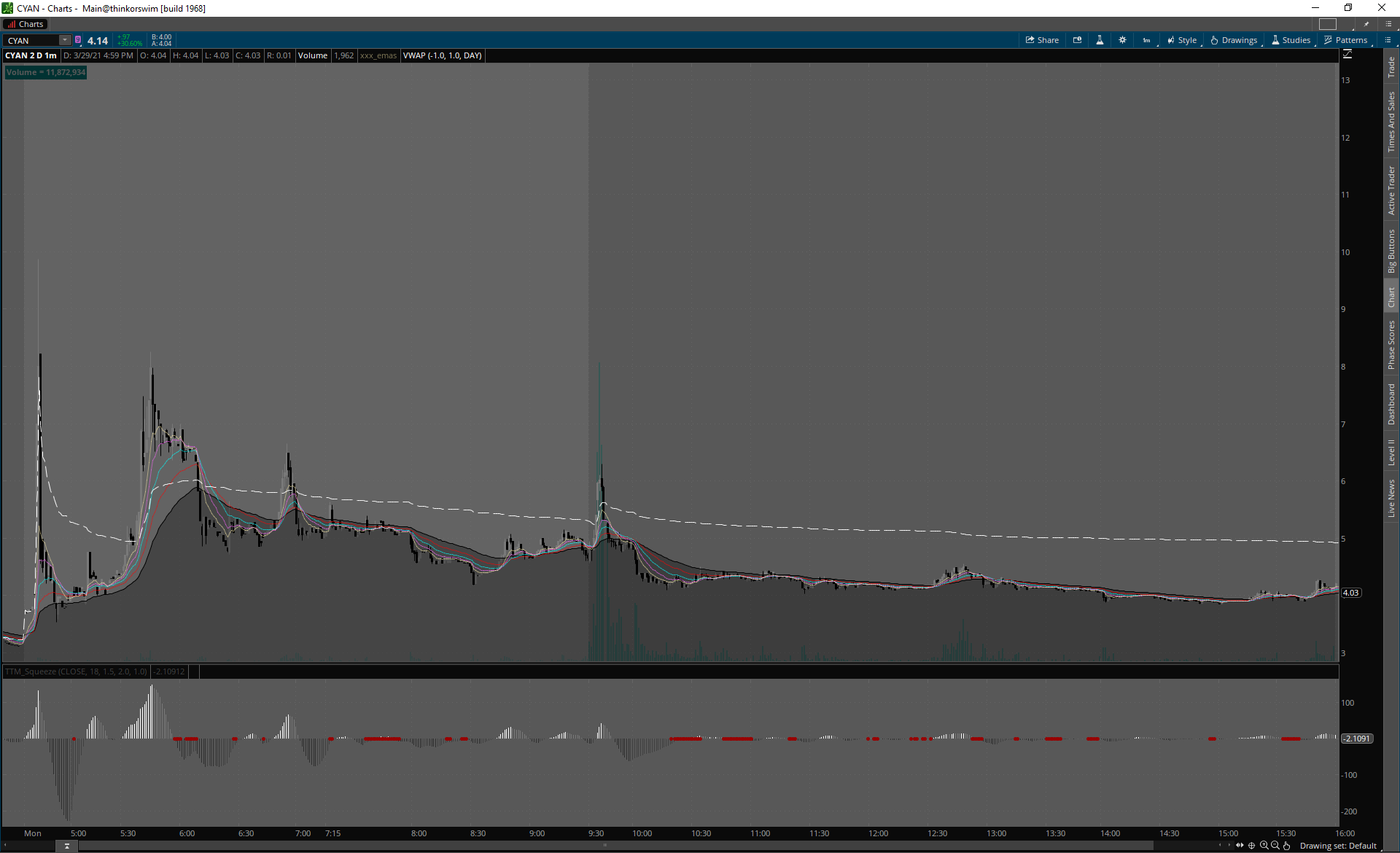Open the Drawing set: Default dropdown
This screenshot has width=1400, height=853.
coord(1337,846)
